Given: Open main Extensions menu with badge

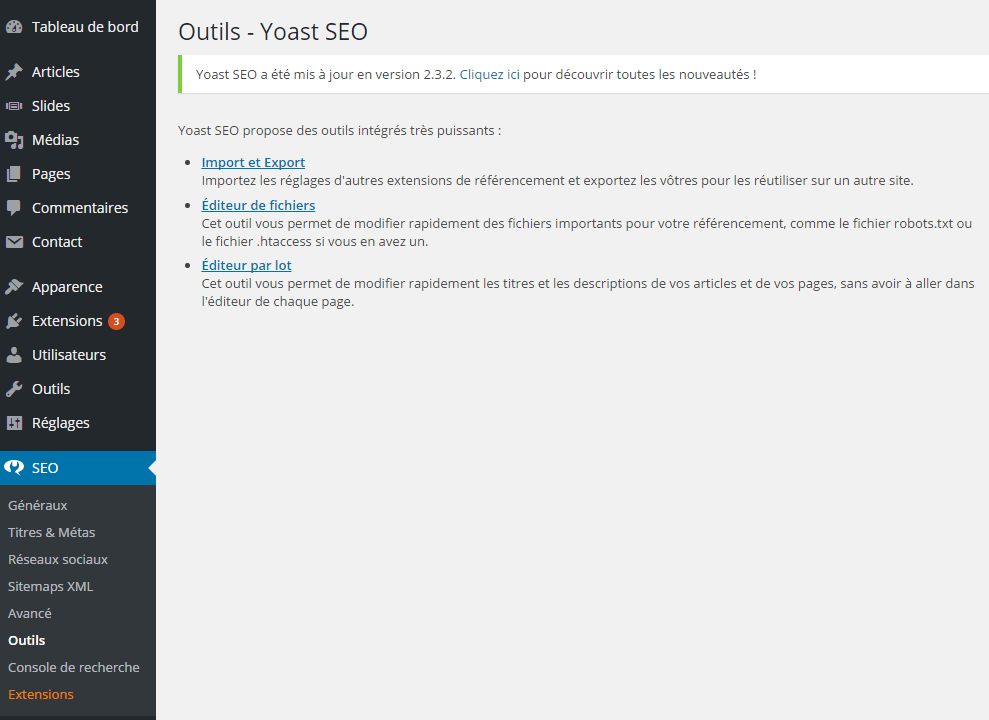Looking at the screenshot, I should (78, 321).
